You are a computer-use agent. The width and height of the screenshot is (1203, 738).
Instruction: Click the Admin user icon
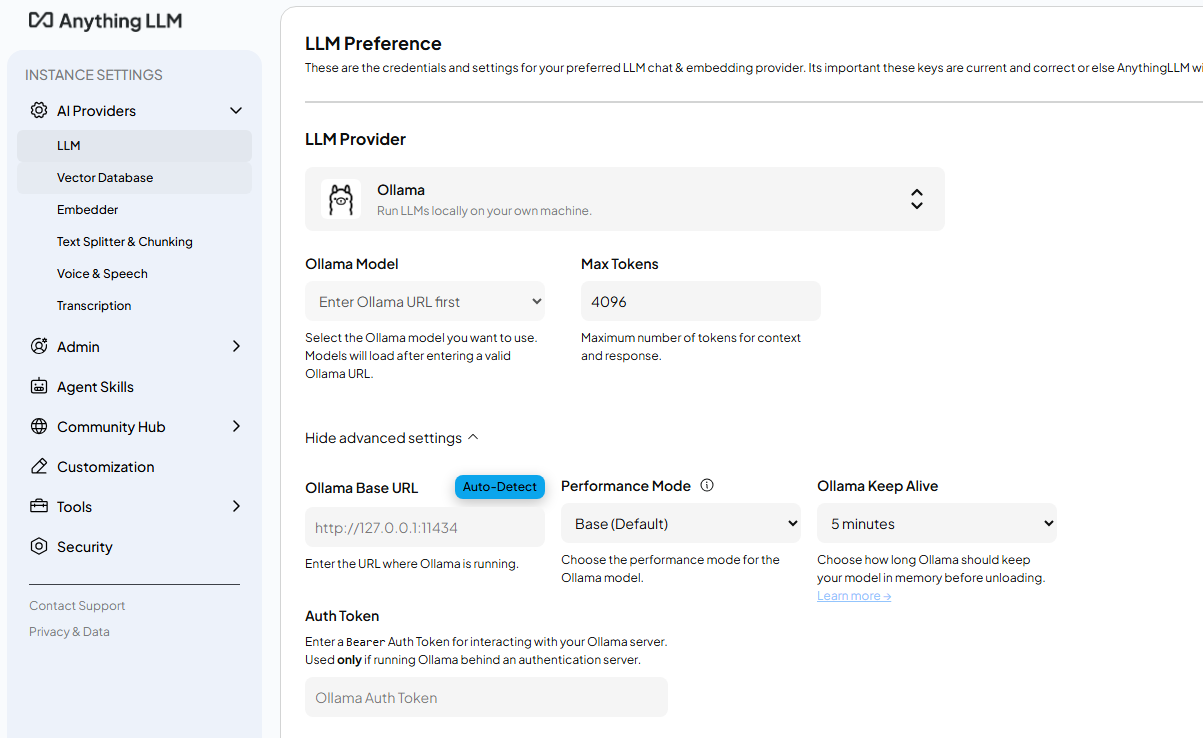coord(39,346)
